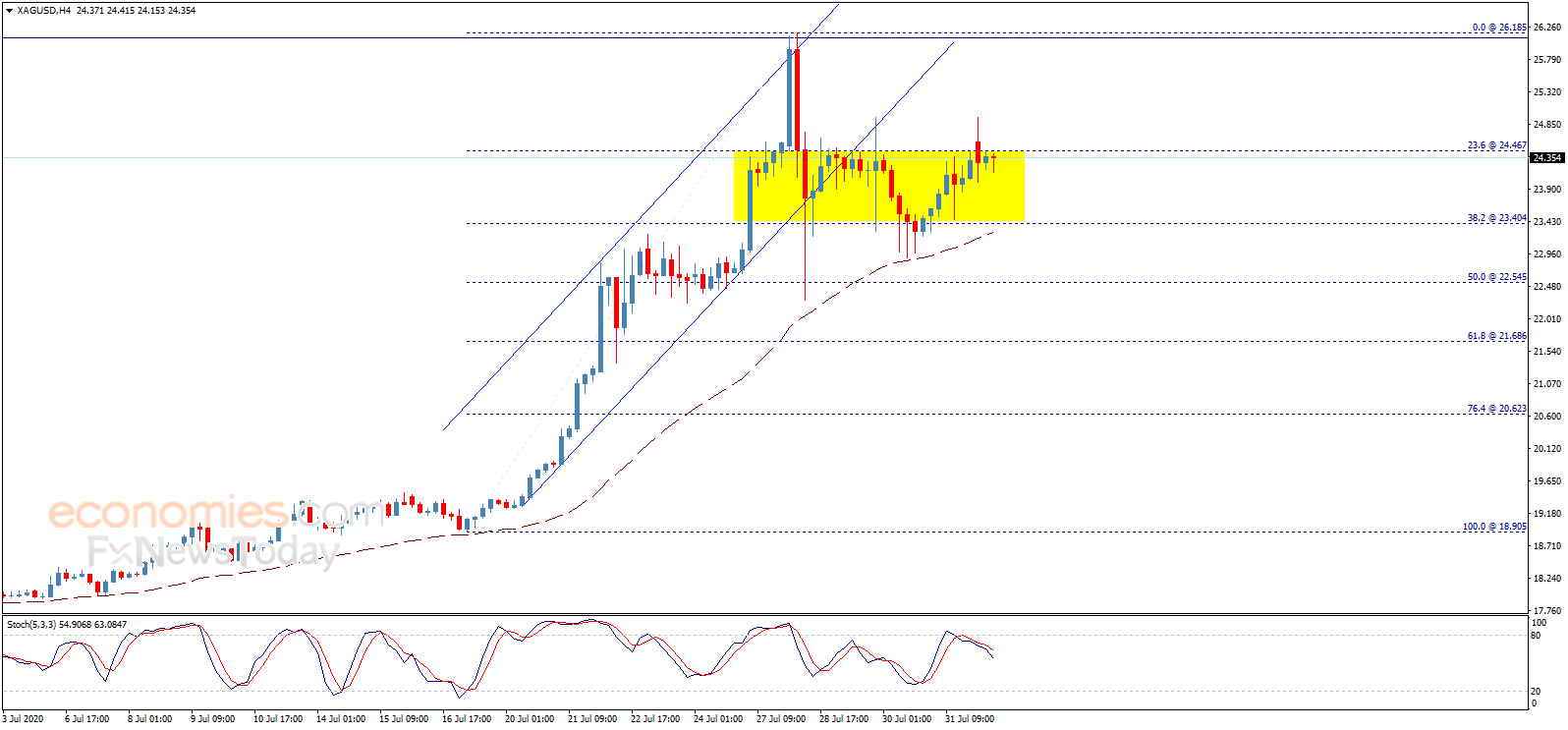The height and width of the screenshot is (730, 1568).
Task: Select the Fibonacci label 38.2 @ 23.404
Action: pos(1497,218)
